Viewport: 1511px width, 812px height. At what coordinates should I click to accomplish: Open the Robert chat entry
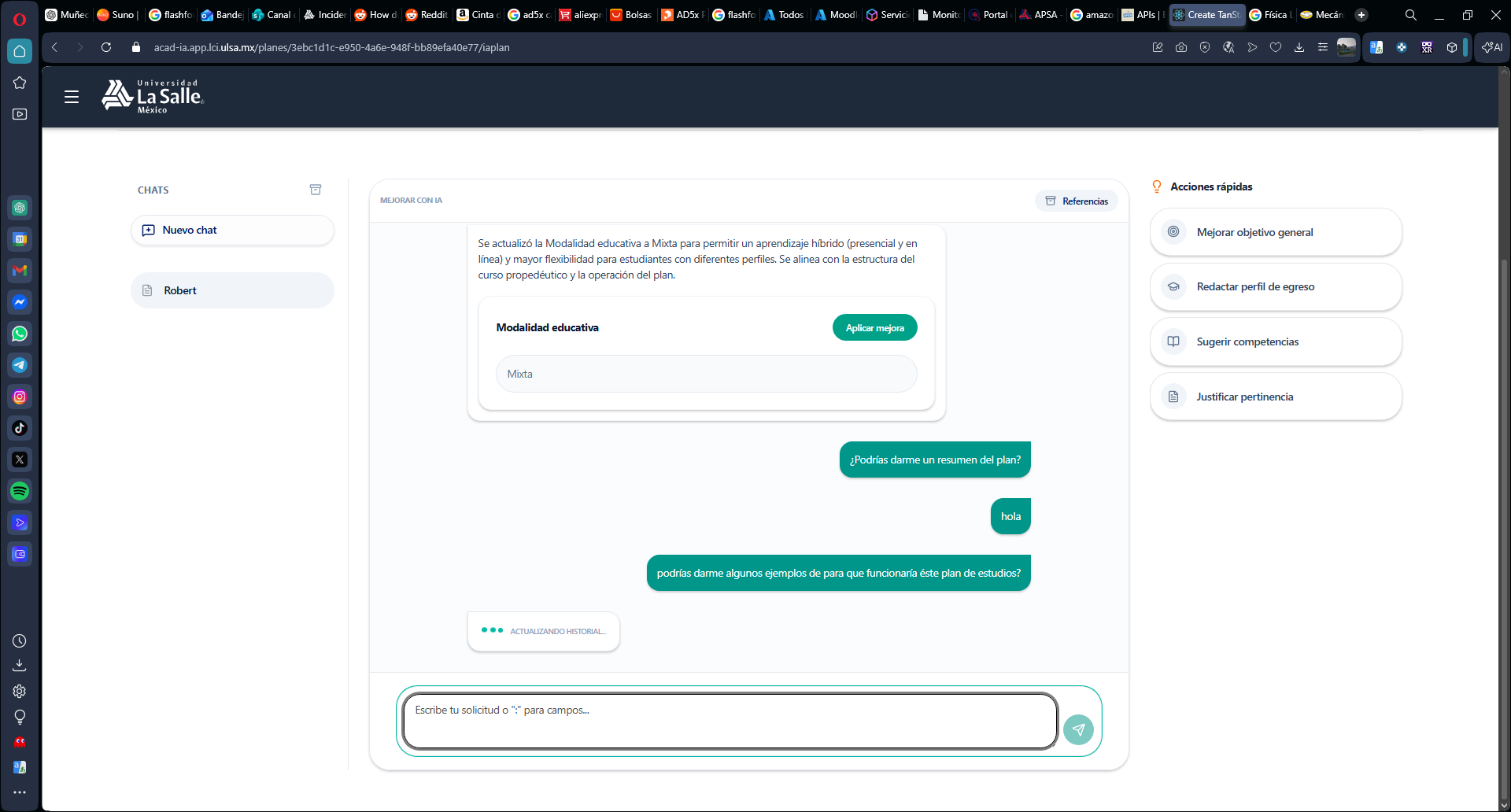point(232,290)
